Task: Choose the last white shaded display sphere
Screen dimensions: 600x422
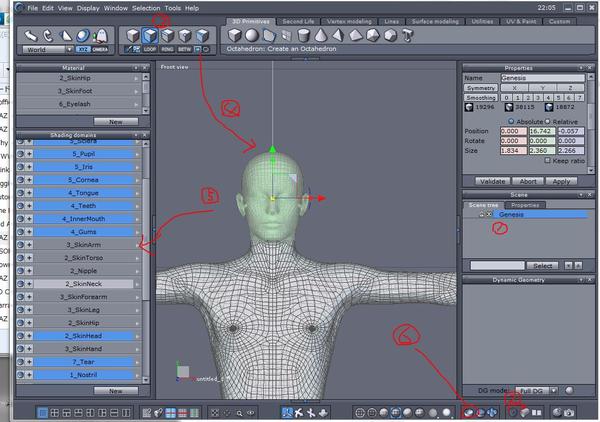Action: click(x=446, y=413)
